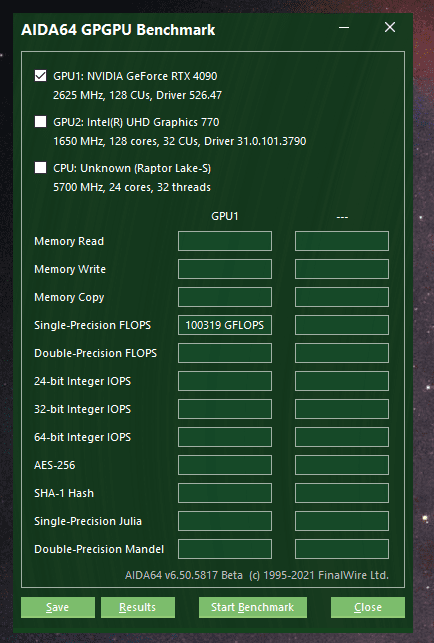Click the GPU1 Single-Precision Julia result field
Image resolution: width=434 pixels, height=643 pixels.
click(x=225, y=521)
